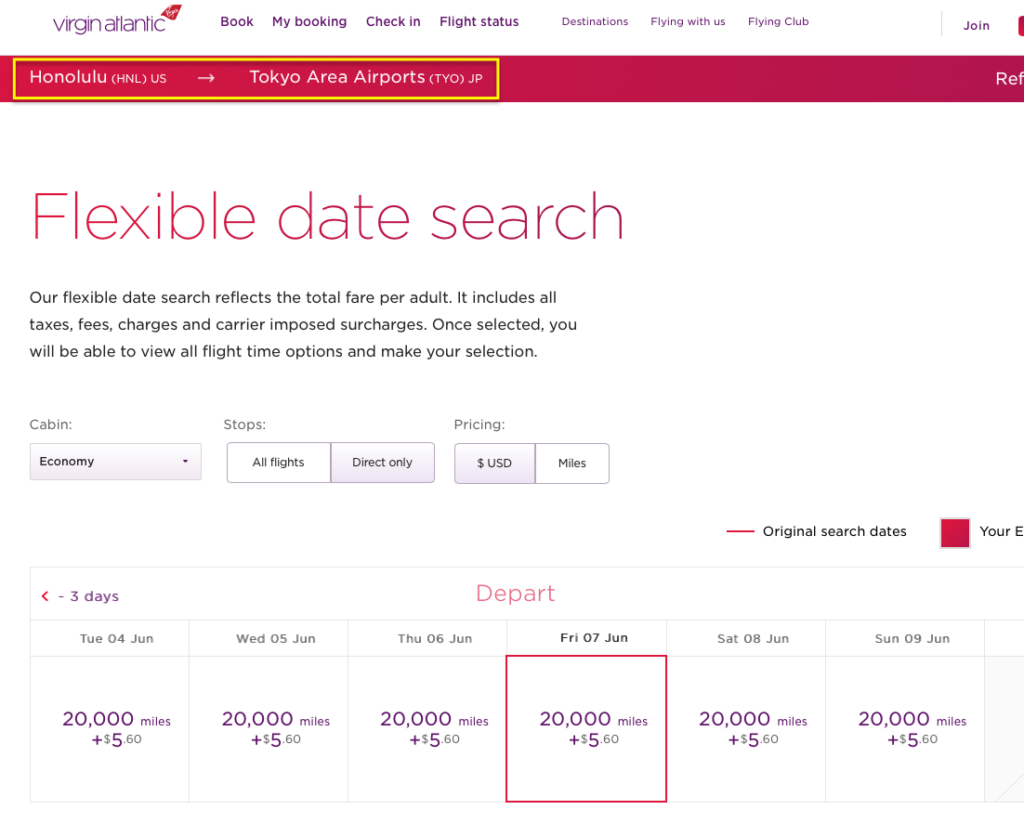Viewport: 1024px width, 823px height.
Task: Open Flying with us link
Action: (688, 22)
